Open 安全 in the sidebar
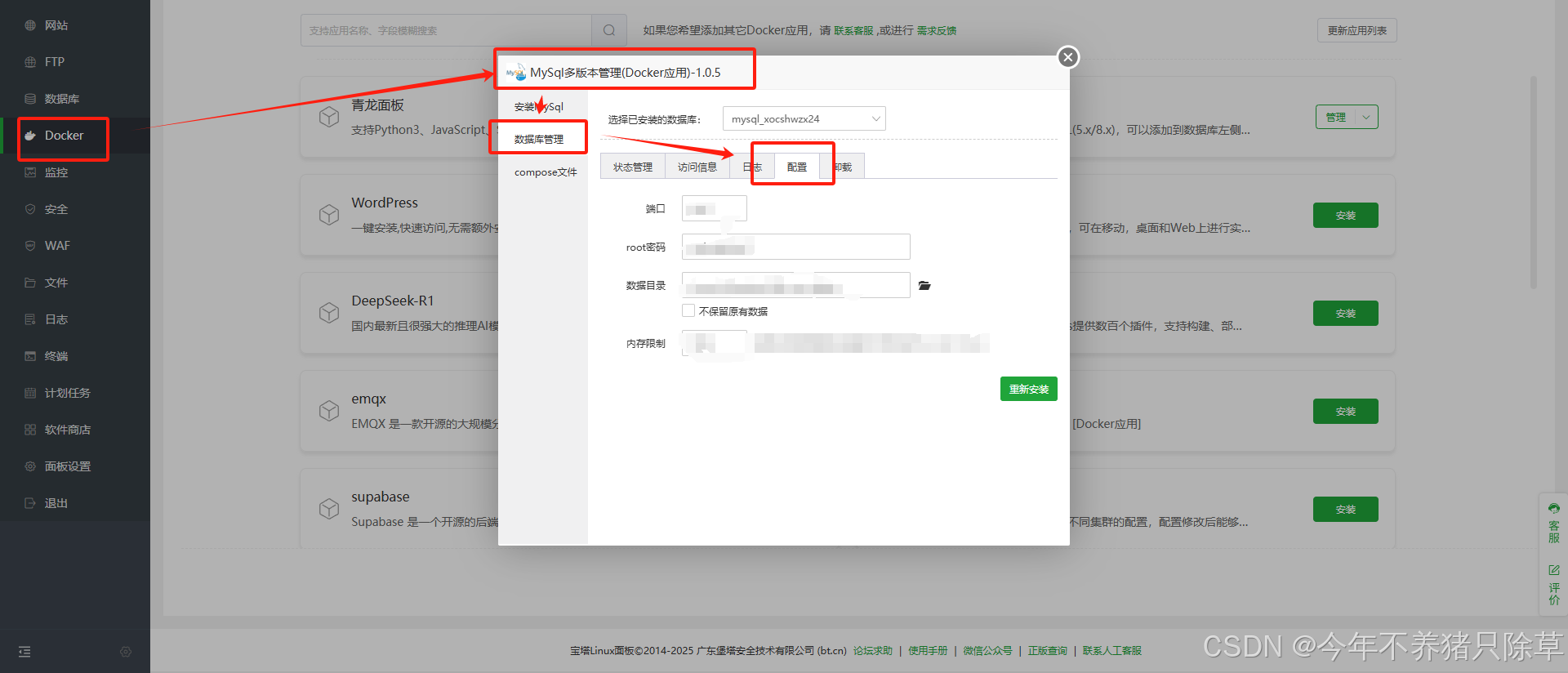The height and width of the screenshot is (673, 1568). click(x=56, y=209)
